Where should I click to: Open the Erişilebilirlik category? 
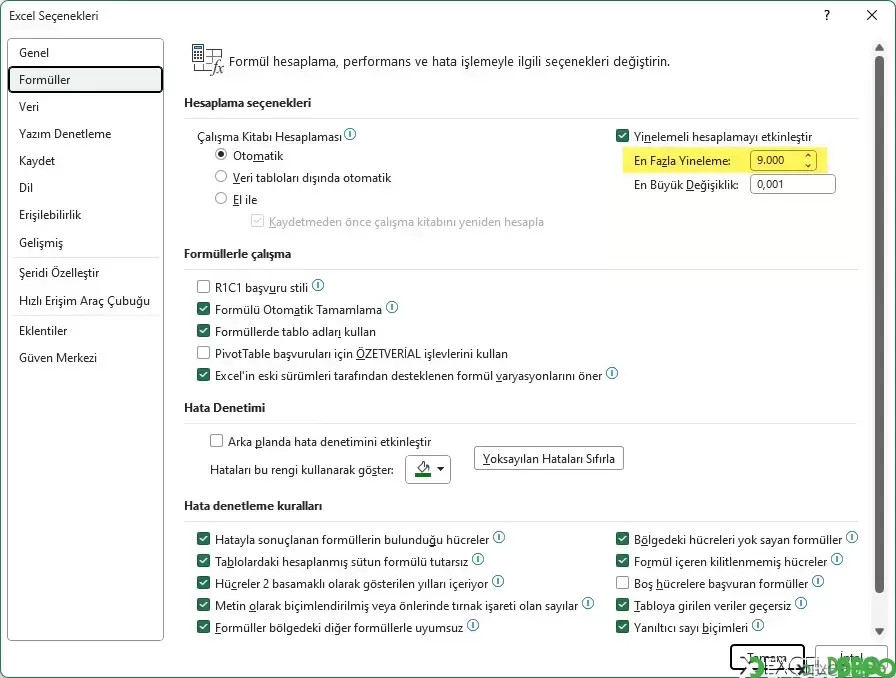click(86, 214)
